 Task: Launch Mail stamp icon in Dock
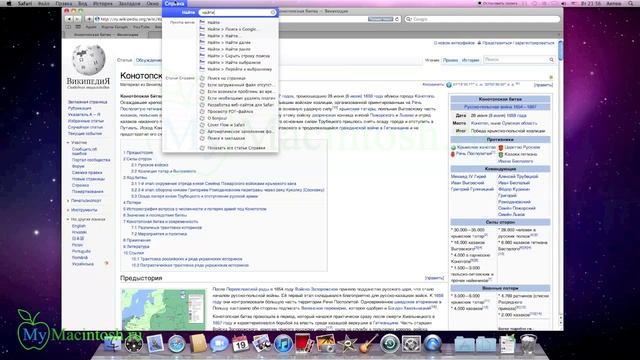pos(155,344)
